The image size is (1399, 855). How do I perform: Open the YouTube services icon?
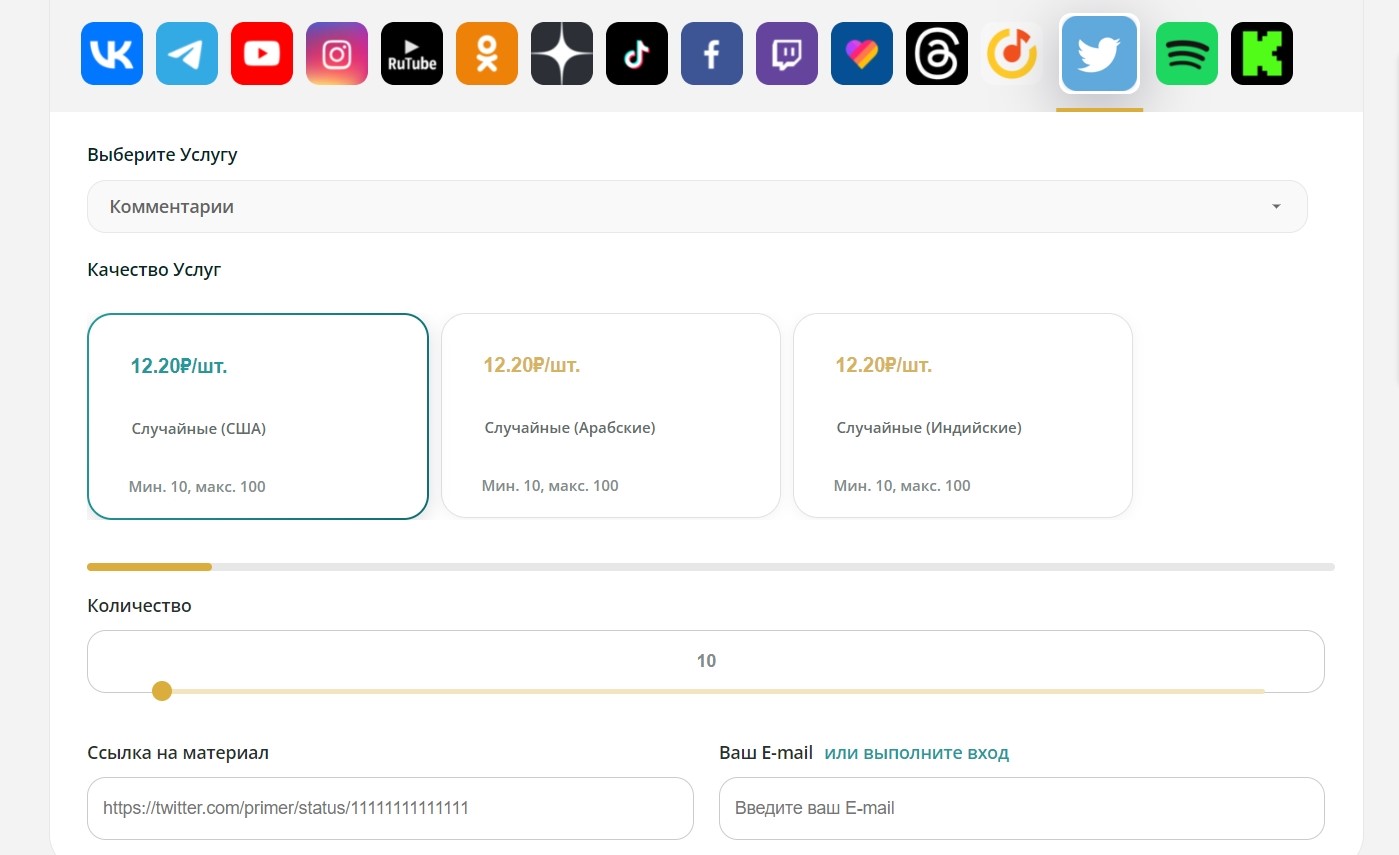(262, 54)
